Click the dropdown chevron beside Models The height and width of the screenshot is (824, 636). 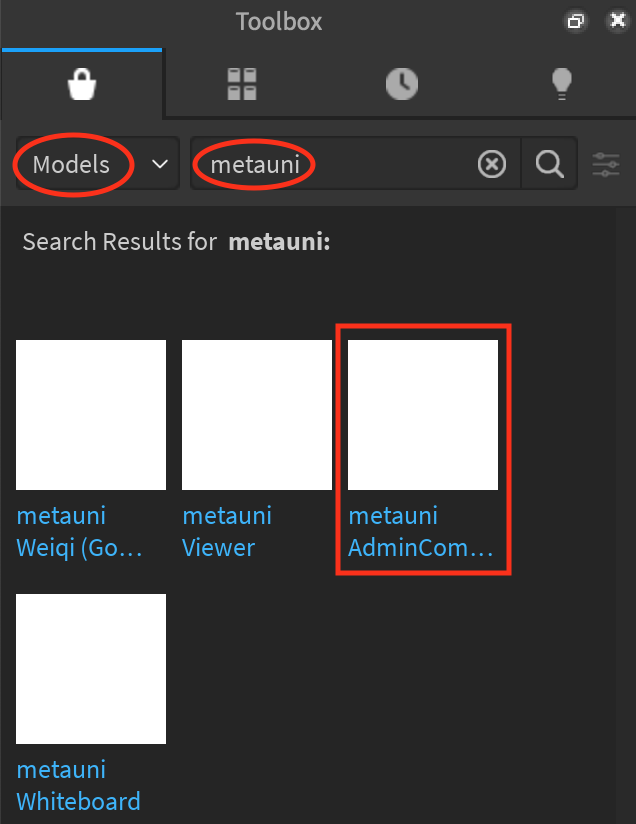click(x=160, y=164)
